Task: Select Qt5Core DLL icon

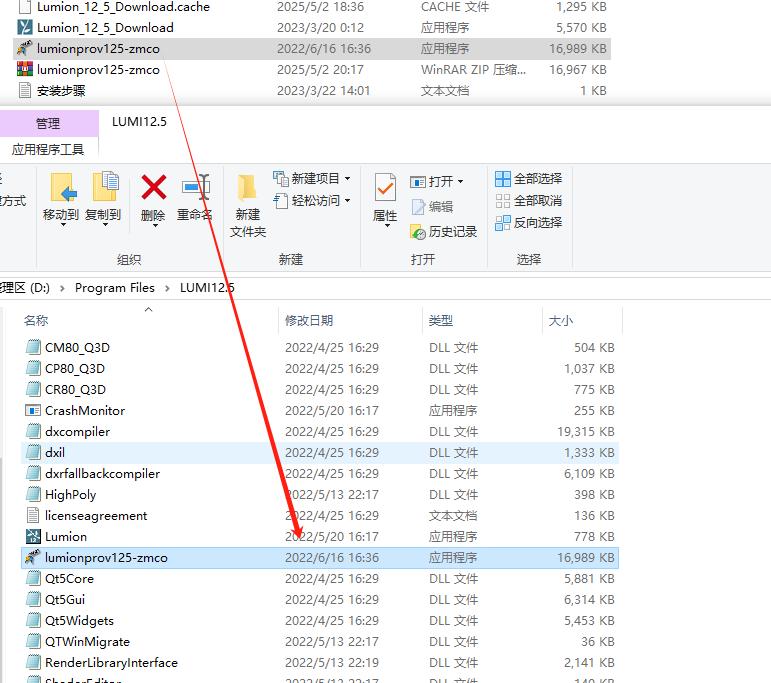Action: (x=33, y=578)
